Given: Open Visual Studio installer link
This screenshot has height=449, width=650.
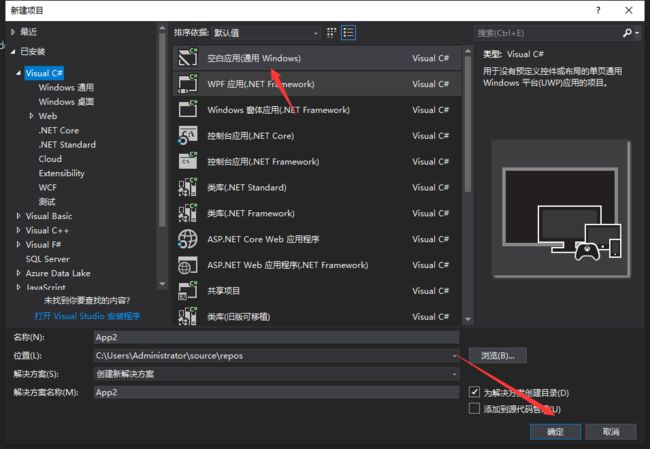Looking at the screenshot, I should (87, 316).
